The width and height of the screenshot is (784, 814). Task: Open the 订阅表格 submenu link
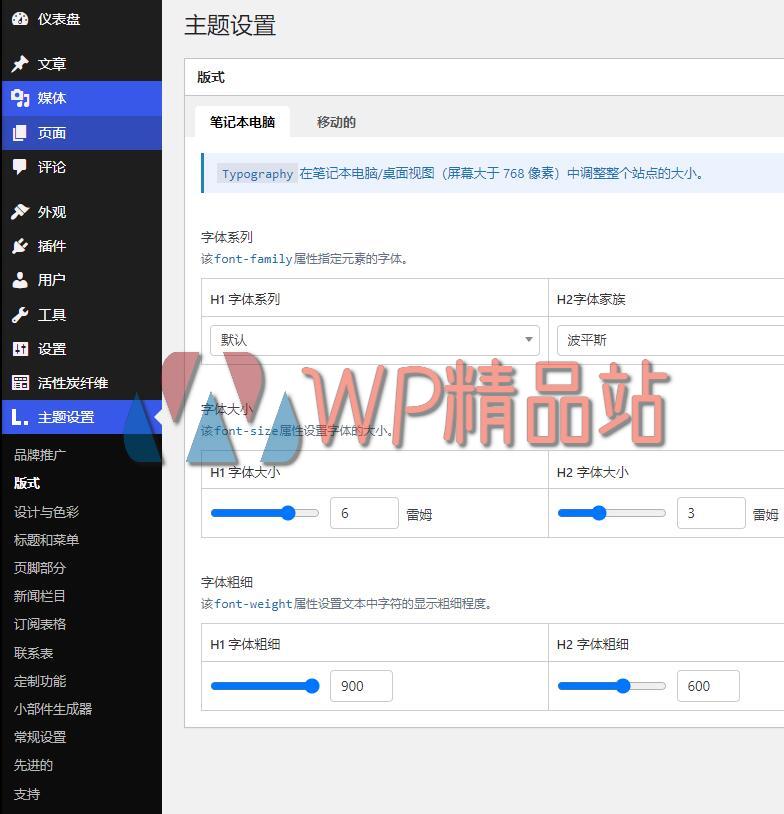[39, 623]
